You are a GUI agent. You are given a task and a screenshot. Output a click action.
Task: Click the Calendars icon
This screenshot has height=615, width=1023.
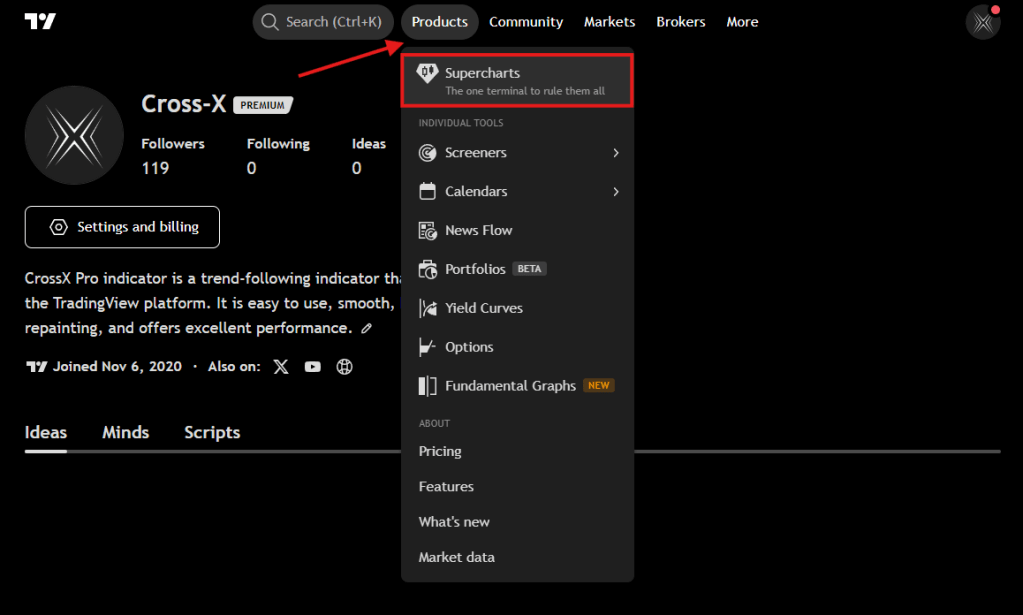427,191
